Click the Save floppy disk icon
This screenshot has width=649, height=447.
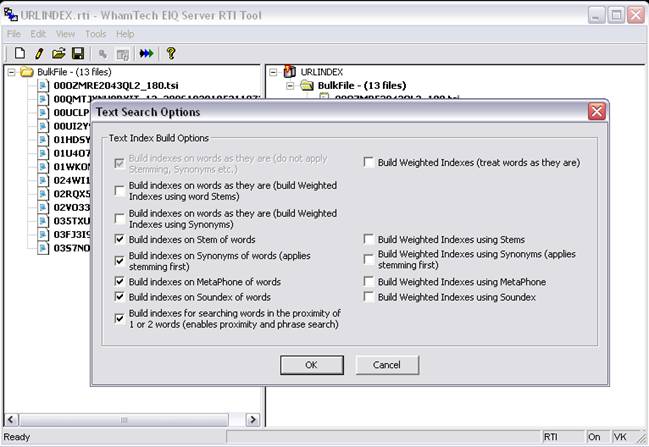78,53
